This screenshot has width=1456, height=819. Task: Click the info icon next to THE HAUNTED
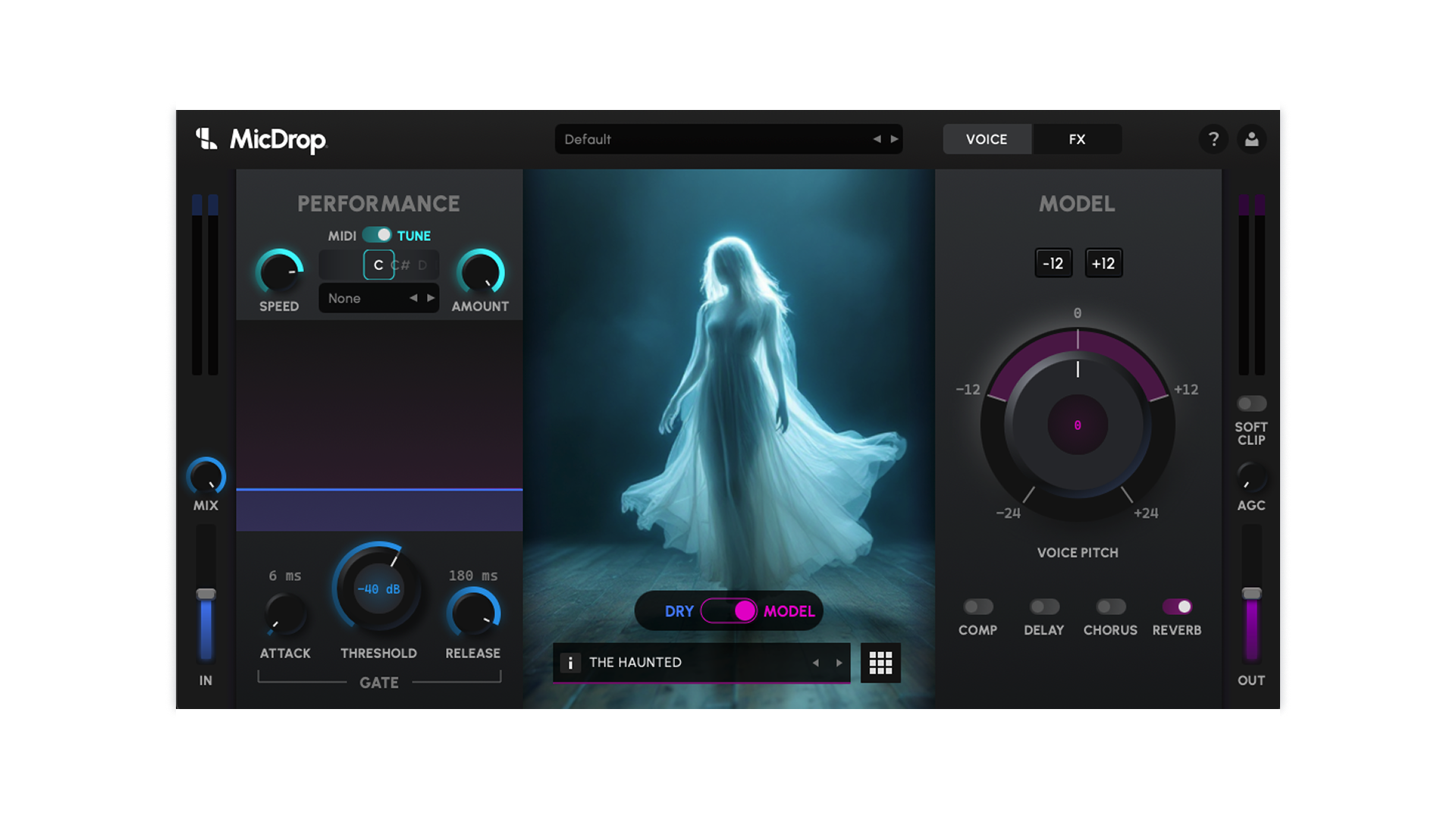click(570, 662)
